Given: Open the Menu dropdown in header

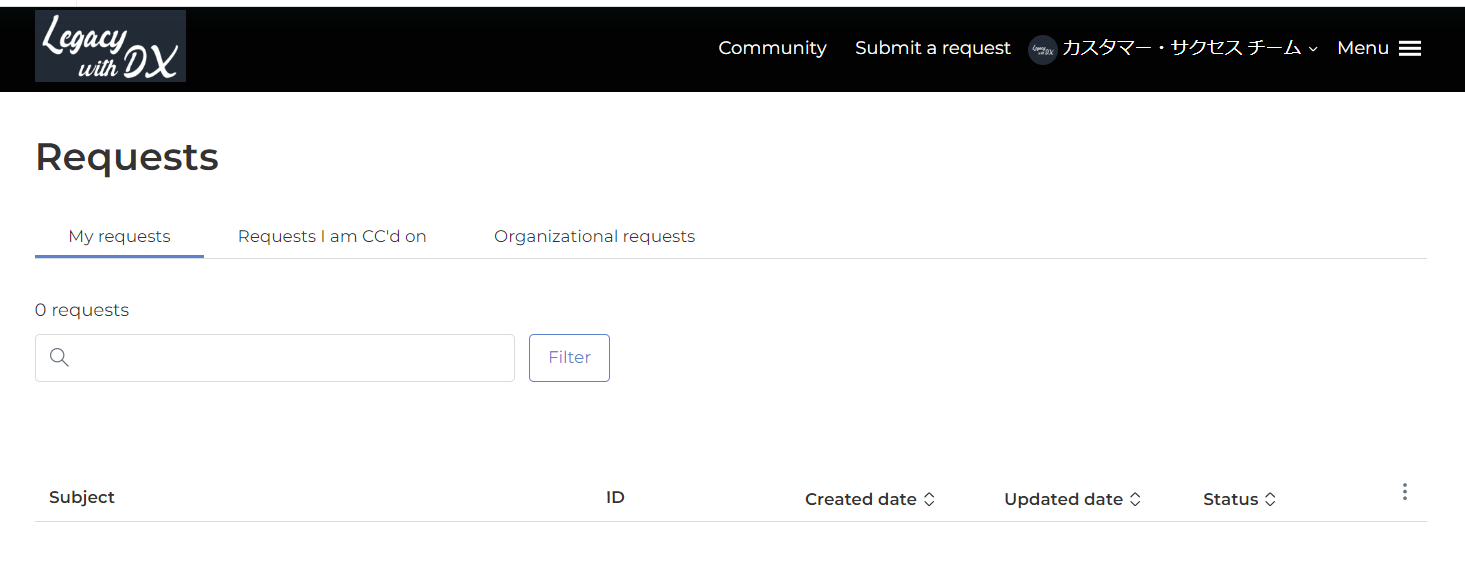Looking at the screenshot, I should (x=1379, y=48).
